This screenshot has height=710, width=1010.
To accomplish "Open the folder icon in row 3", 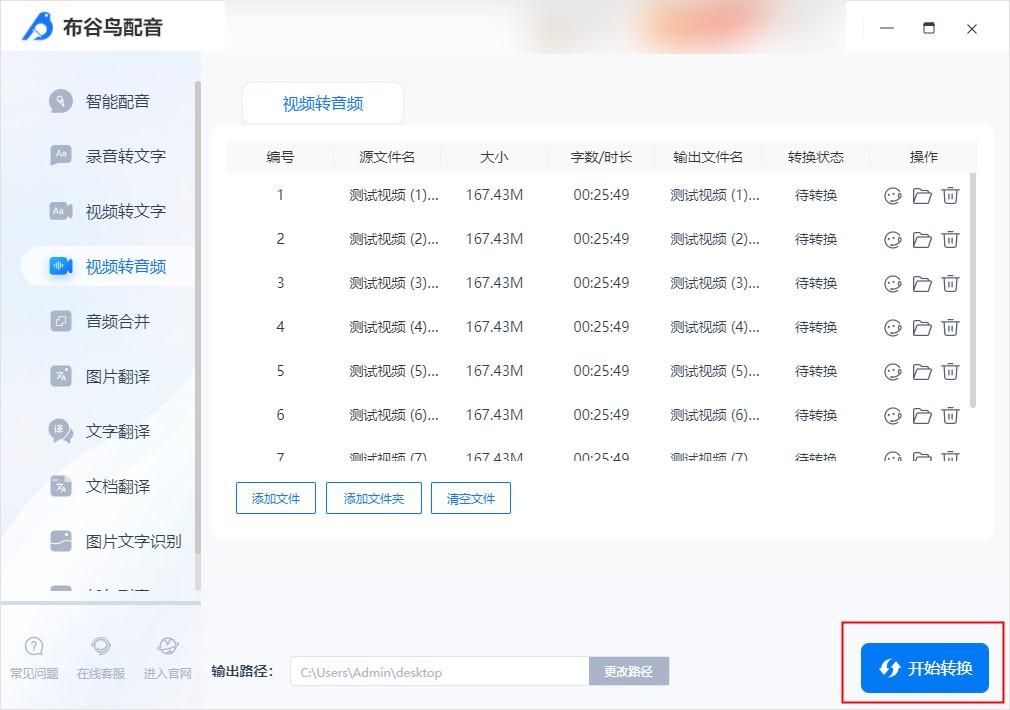I will point(922,283).
